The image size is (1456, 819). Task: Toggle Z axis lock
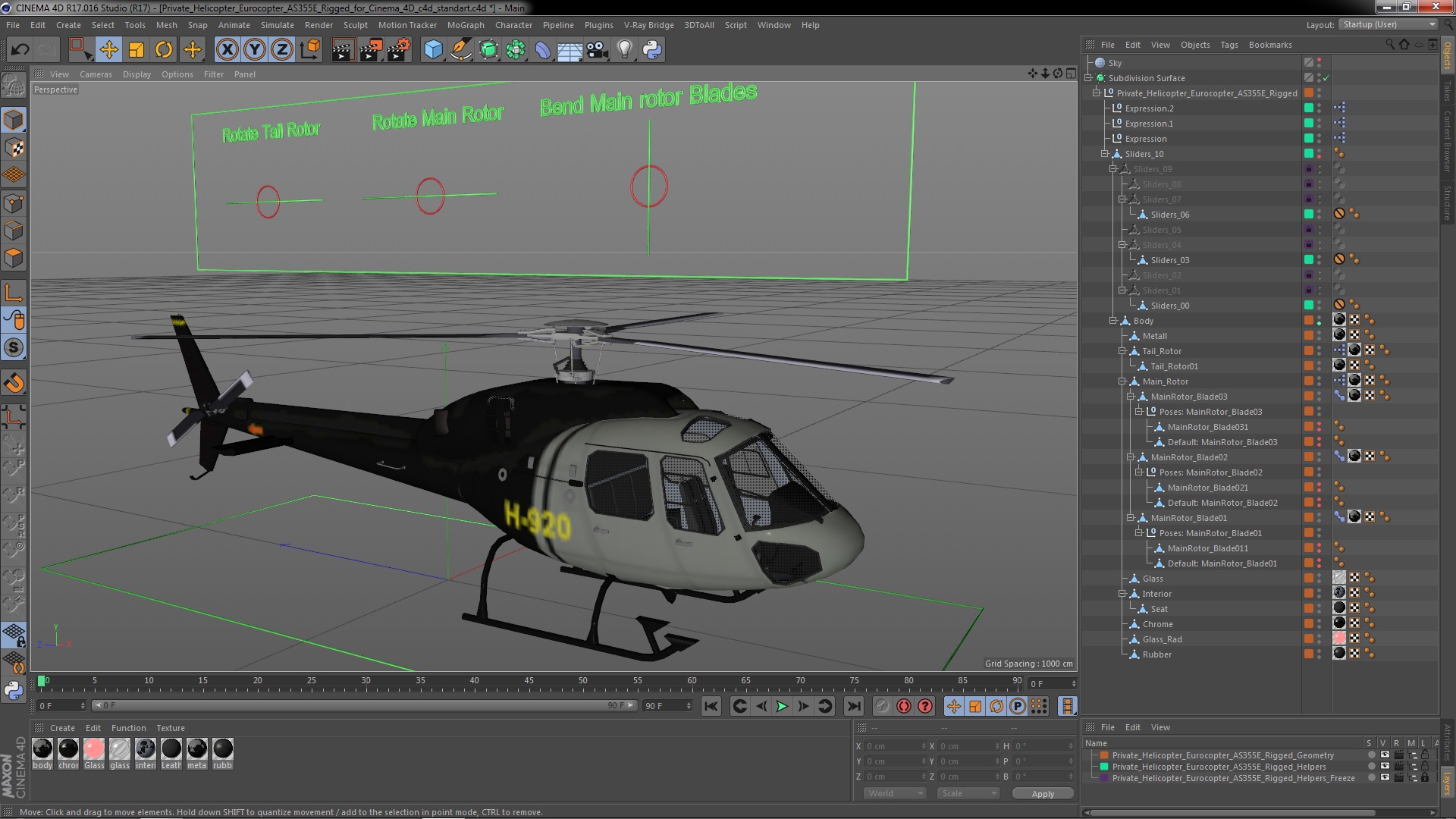click(282, 50)
